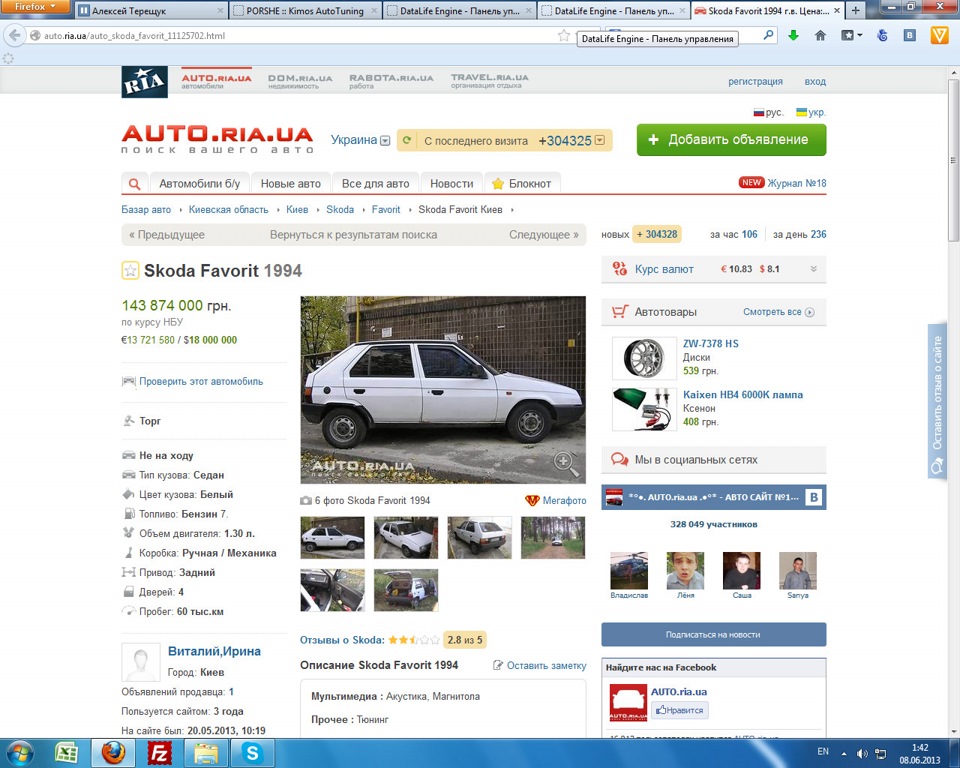This screenshot has height=768, width=960.
Task: Click the Megafoto shield icon
Action: coord(532,500)
